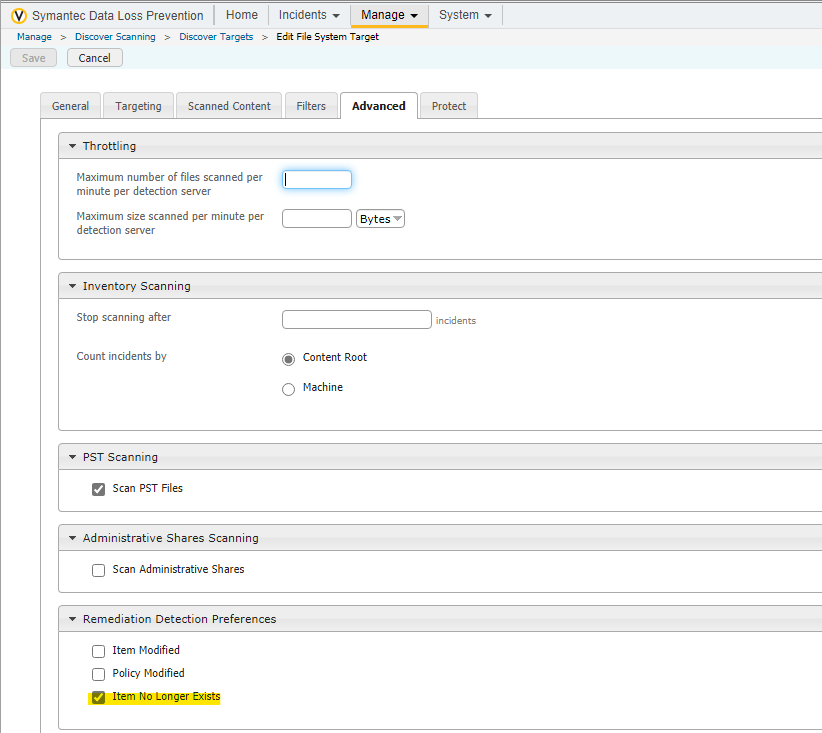Viewport: 822px width, 733px height.
Task: Open the System dropdown menu
Action: (x=465, y=15)
